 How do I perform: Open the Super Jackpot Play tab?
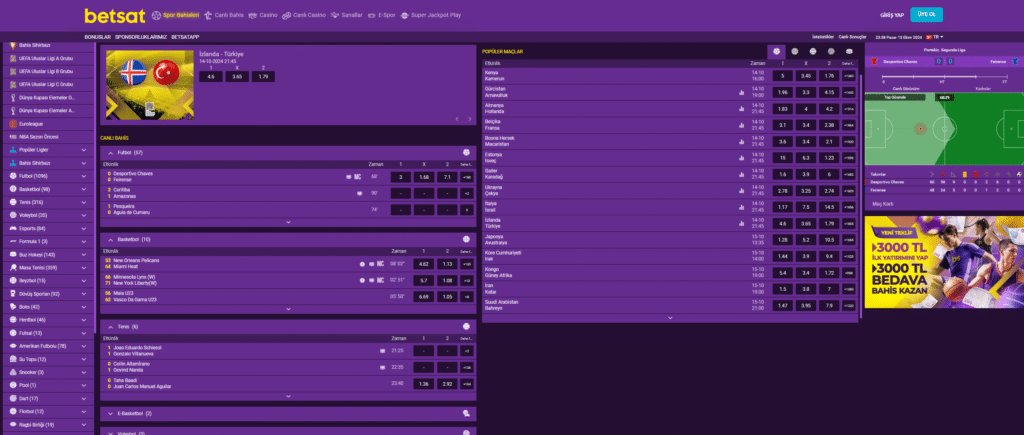(x=430, y=15)
